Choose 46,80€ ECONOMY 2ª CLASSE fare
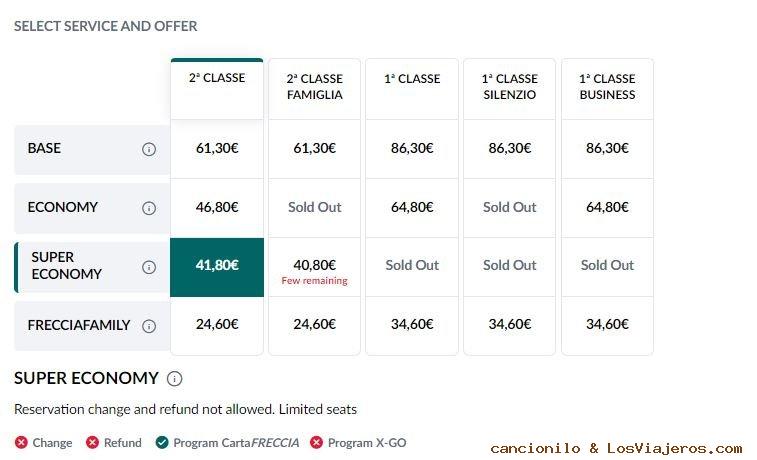 (x=217, y=208)
